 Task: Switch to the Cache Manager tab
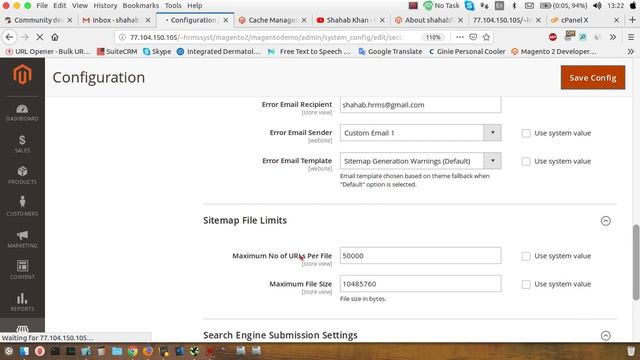pyautogui.click(x=273, y=20)
